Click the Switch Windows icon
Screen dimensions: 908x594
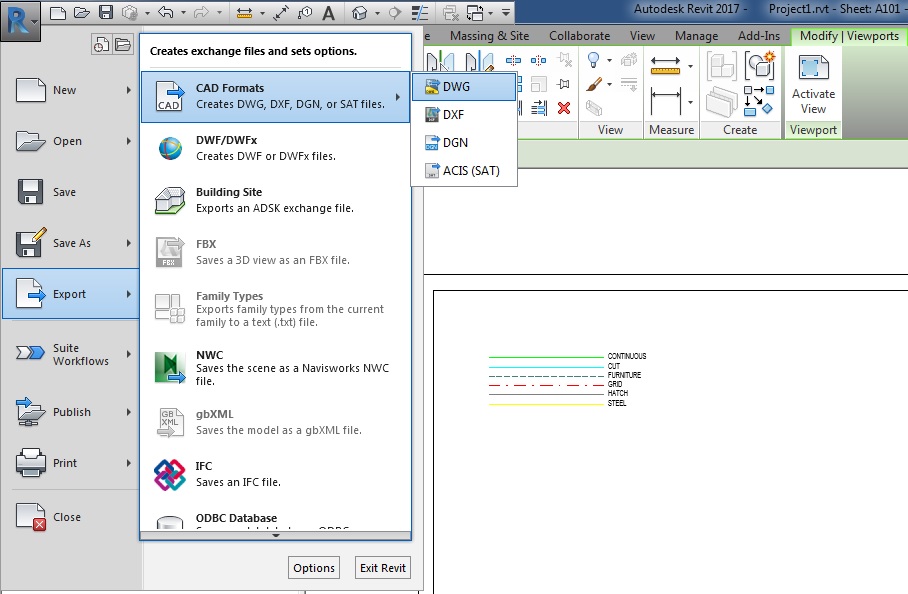pos(475,12)
